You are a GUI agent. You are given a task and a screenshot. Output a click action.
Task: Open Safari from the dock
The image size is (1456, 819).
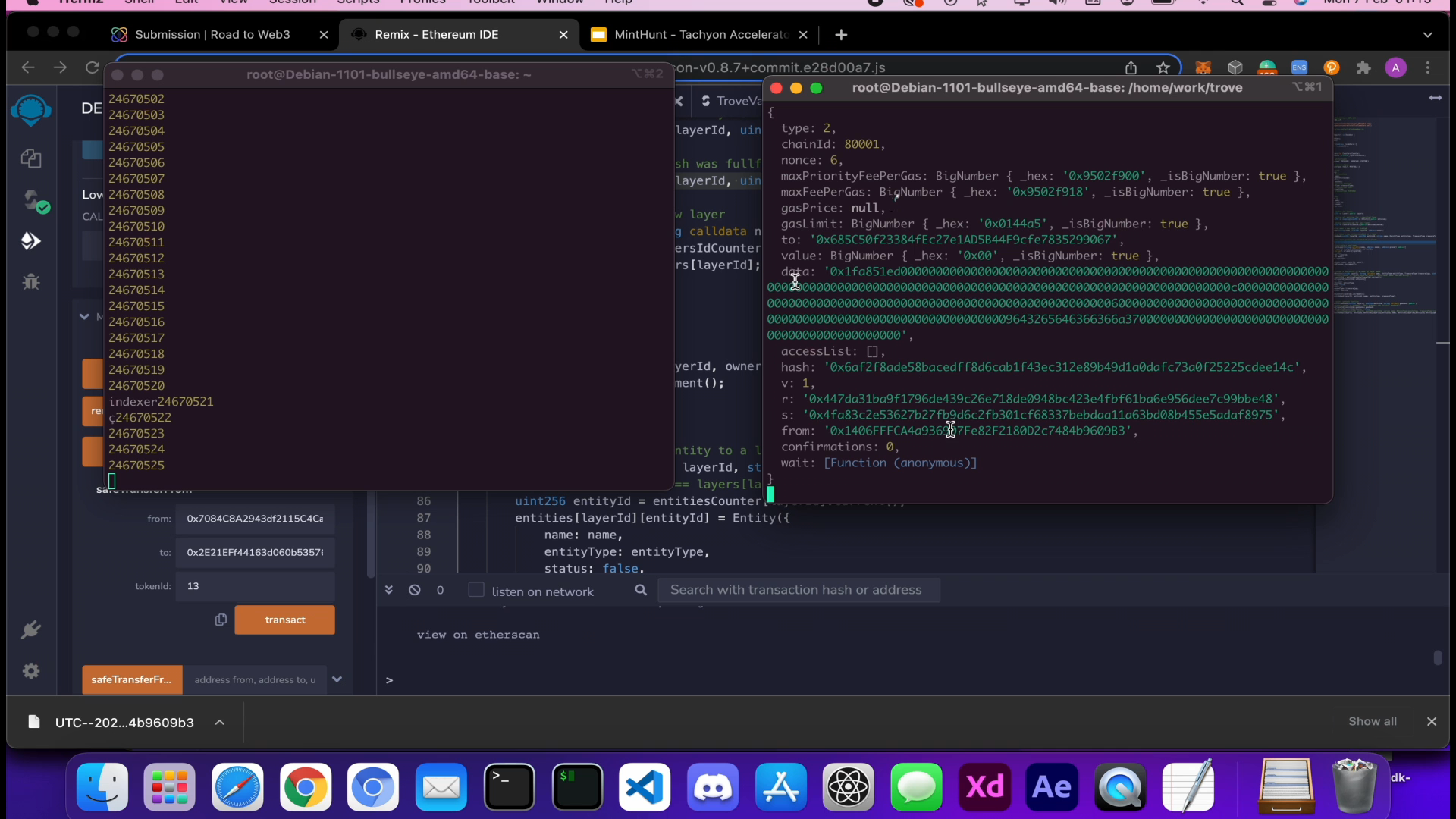pyautogui.click(x=237, y=787)
